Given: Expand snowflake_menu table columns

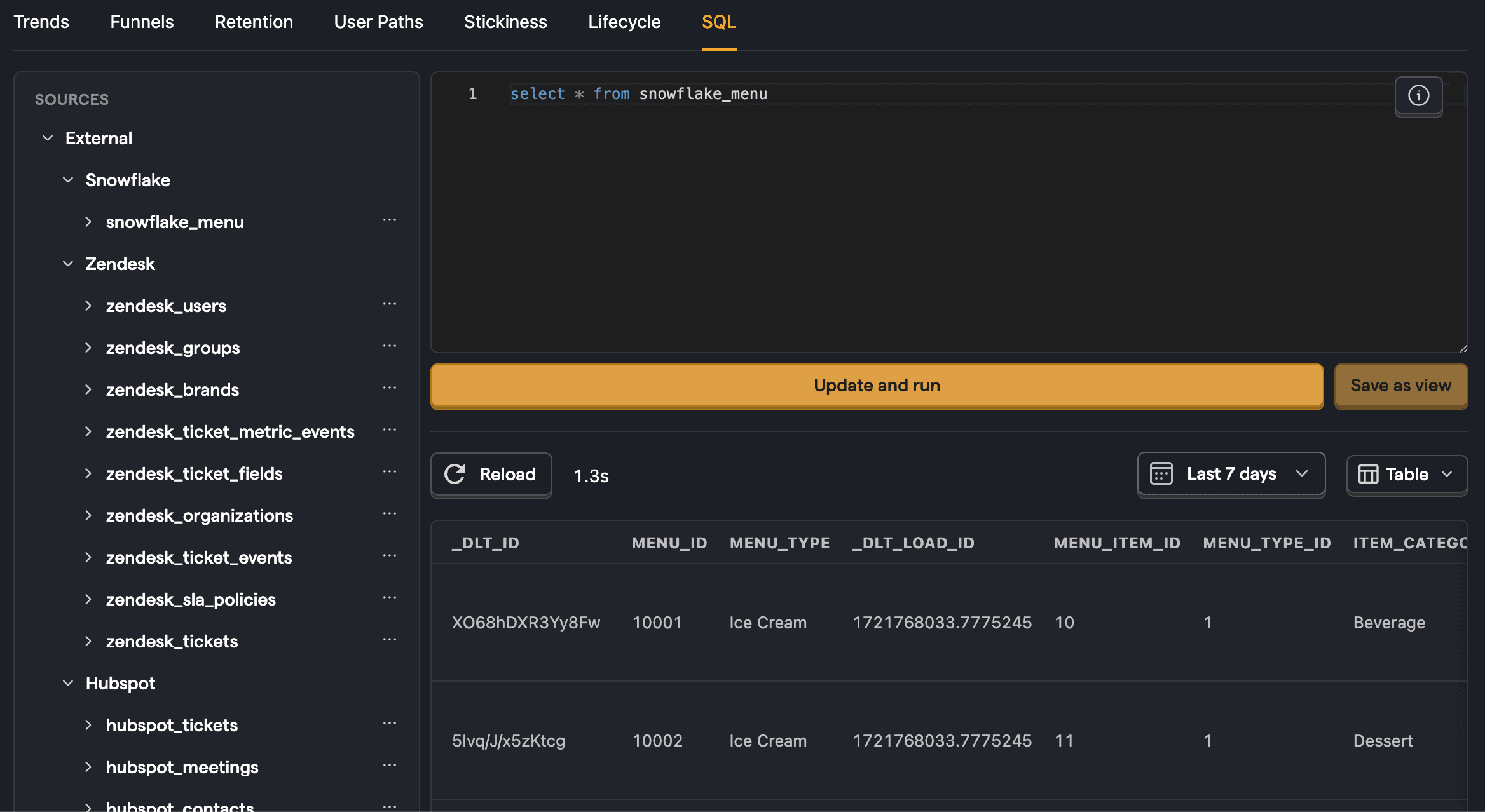Looking at the screenshot, I should point(88,222).
